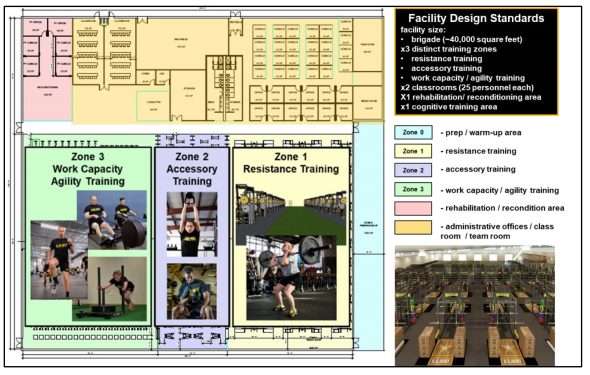Click '- rehabilitation / recondition area' legend label

click(x=502, y=208)
